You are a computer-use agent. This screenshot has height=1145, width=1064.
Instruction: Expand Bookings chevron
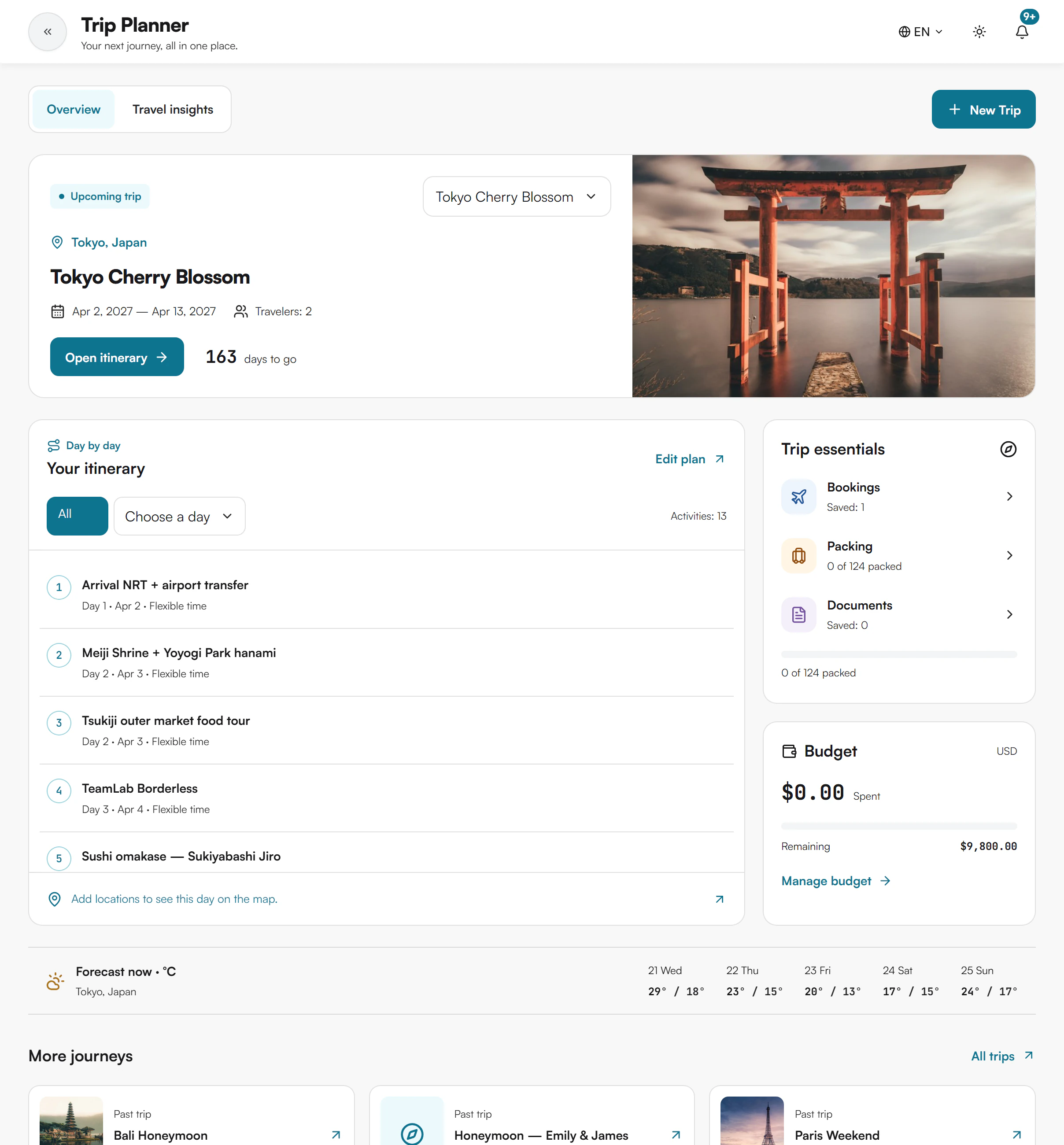(x=1009, y=496)
